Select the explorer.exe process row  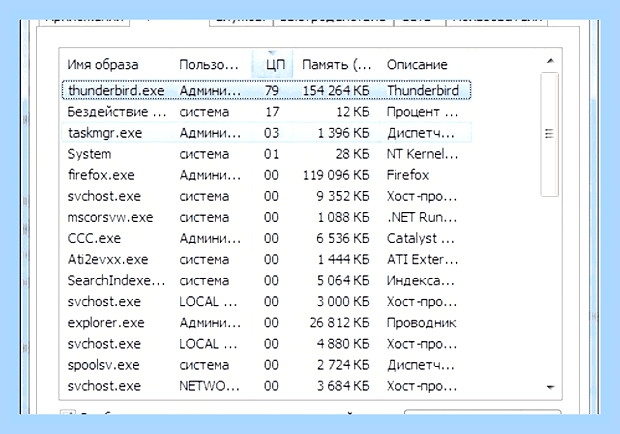click(267, 323)
